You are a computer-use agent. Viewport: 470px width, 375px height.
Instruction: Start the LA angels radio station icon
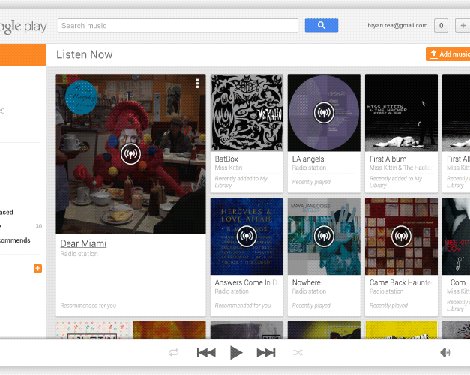[324, 112]
